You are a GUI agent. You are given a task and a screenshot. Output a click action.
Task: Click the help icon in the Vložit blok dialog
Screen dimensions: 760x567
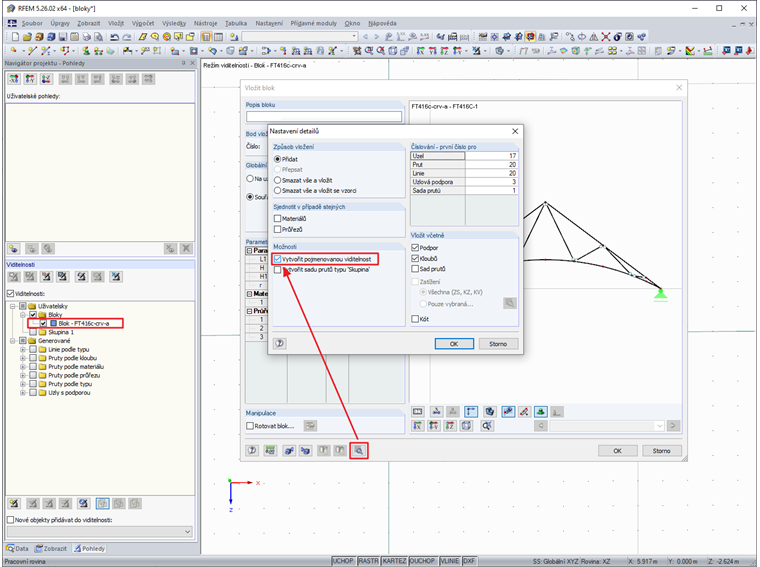pos(252,450)
